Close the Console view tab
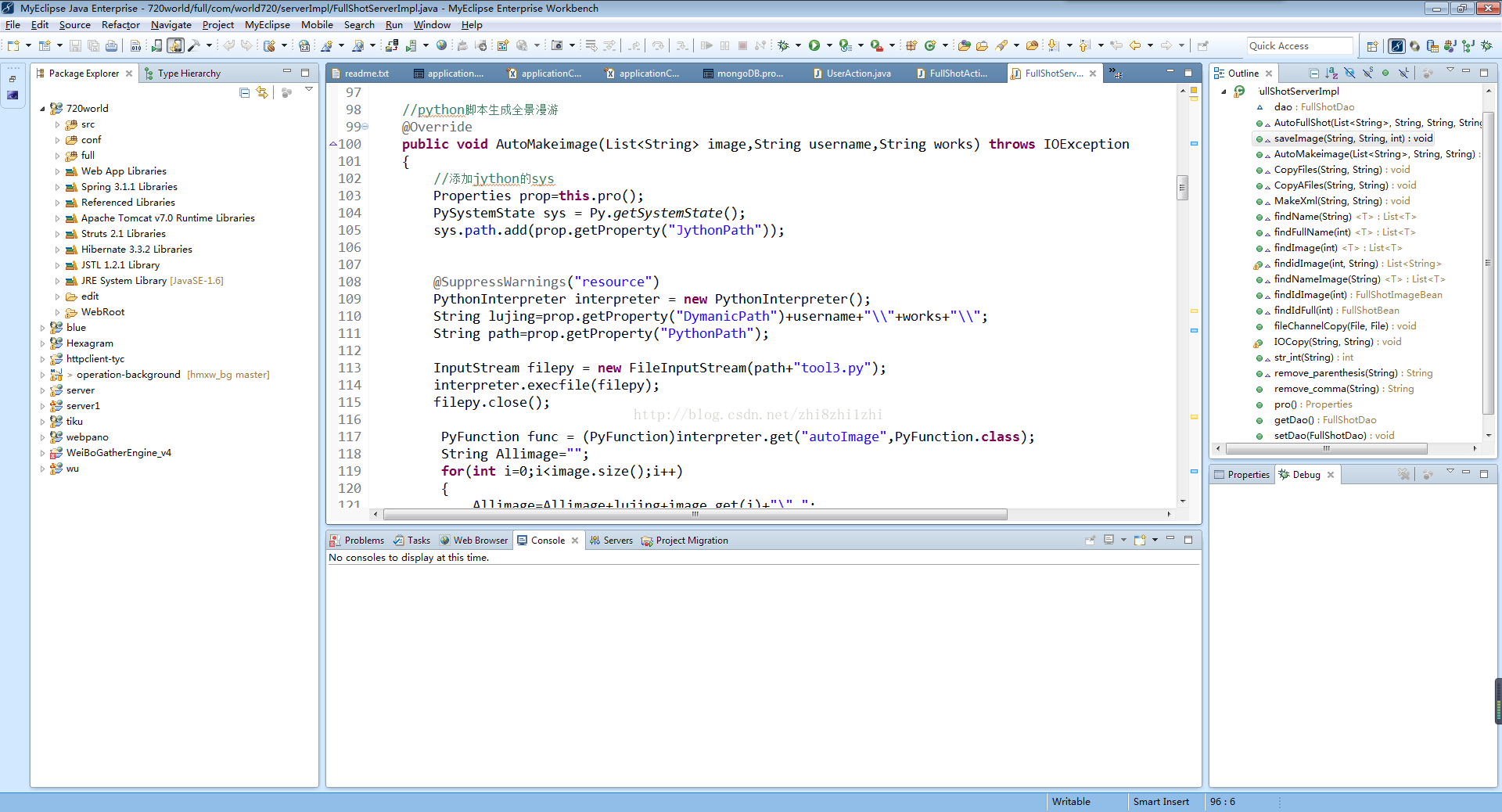Image resolution: width=1502 pixels, height=812 pixels. click(x=575, y=541)
